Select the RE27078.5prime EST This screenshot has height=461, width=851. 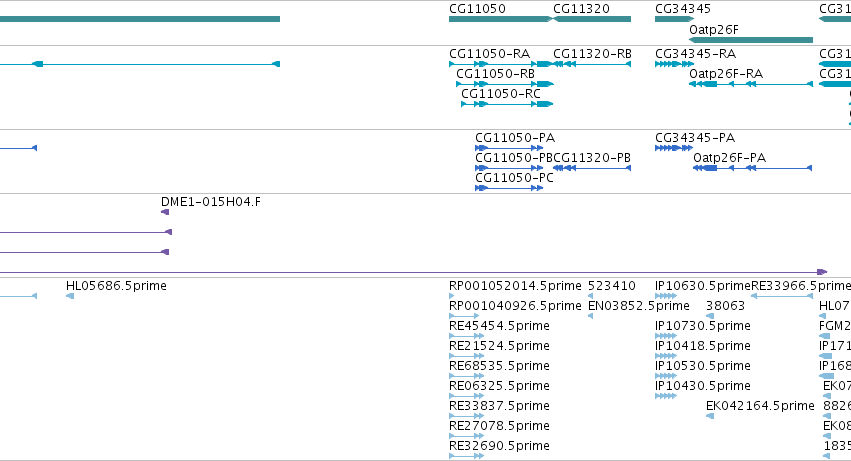467,435
